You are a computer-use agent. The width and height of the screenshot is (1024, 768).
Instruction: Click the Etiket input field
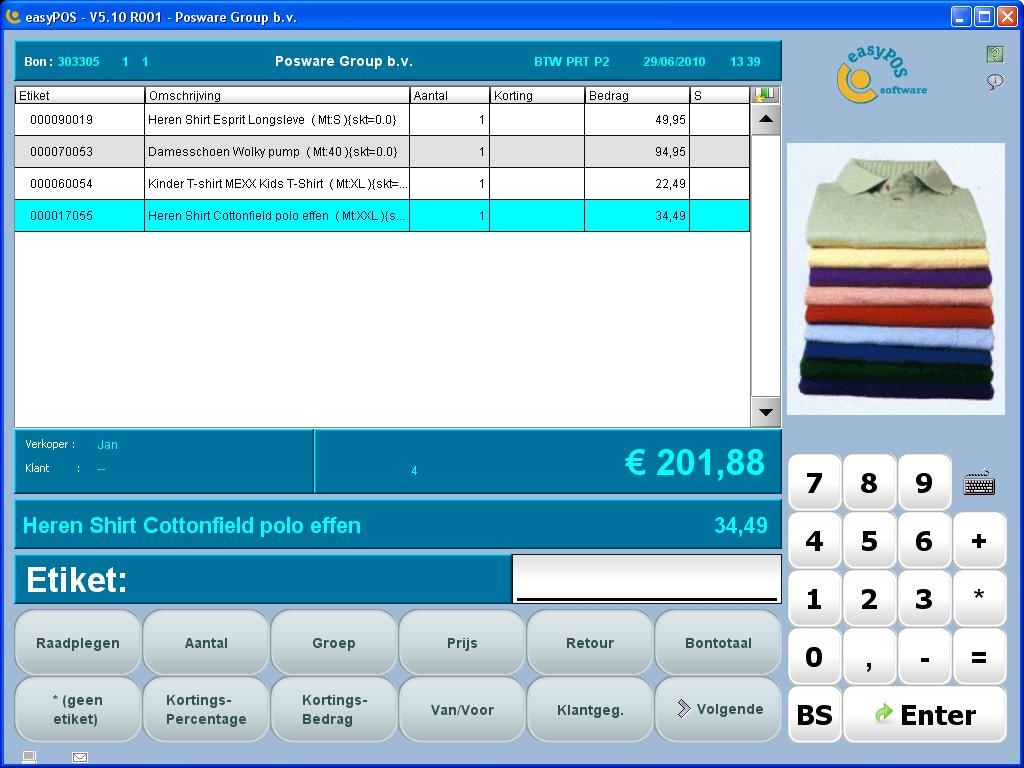tap(647, 579)
